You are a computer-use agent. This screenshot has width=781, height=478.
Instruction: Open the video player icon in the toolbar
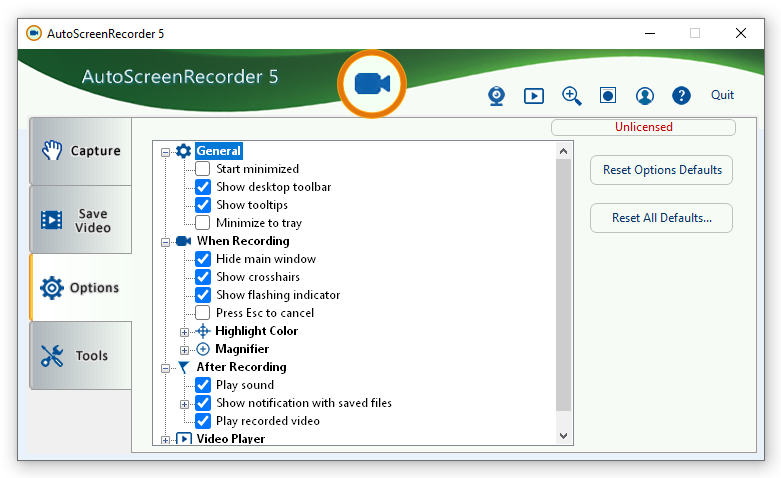click(x=533, y=96)
